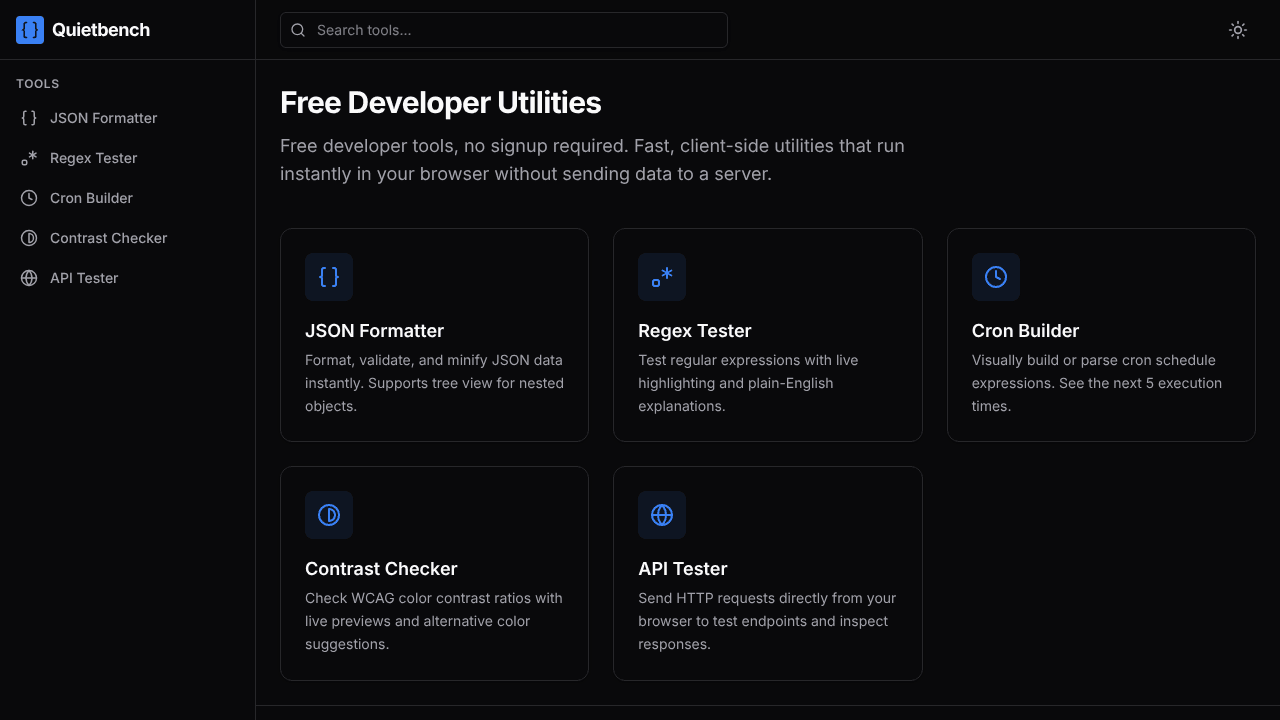
Task: Open the Regex Tester card title
Action: click(695, 331)
